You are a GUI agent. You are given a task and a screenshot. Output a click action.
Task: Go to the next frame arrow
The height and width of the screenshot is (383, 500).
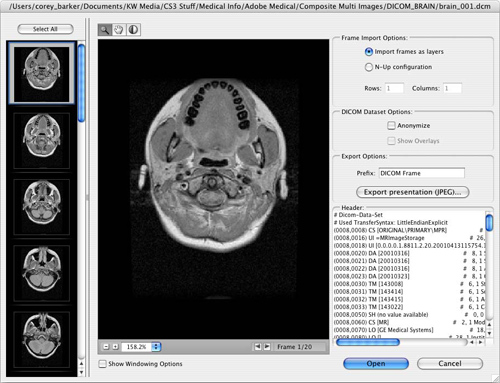[267, 347]
